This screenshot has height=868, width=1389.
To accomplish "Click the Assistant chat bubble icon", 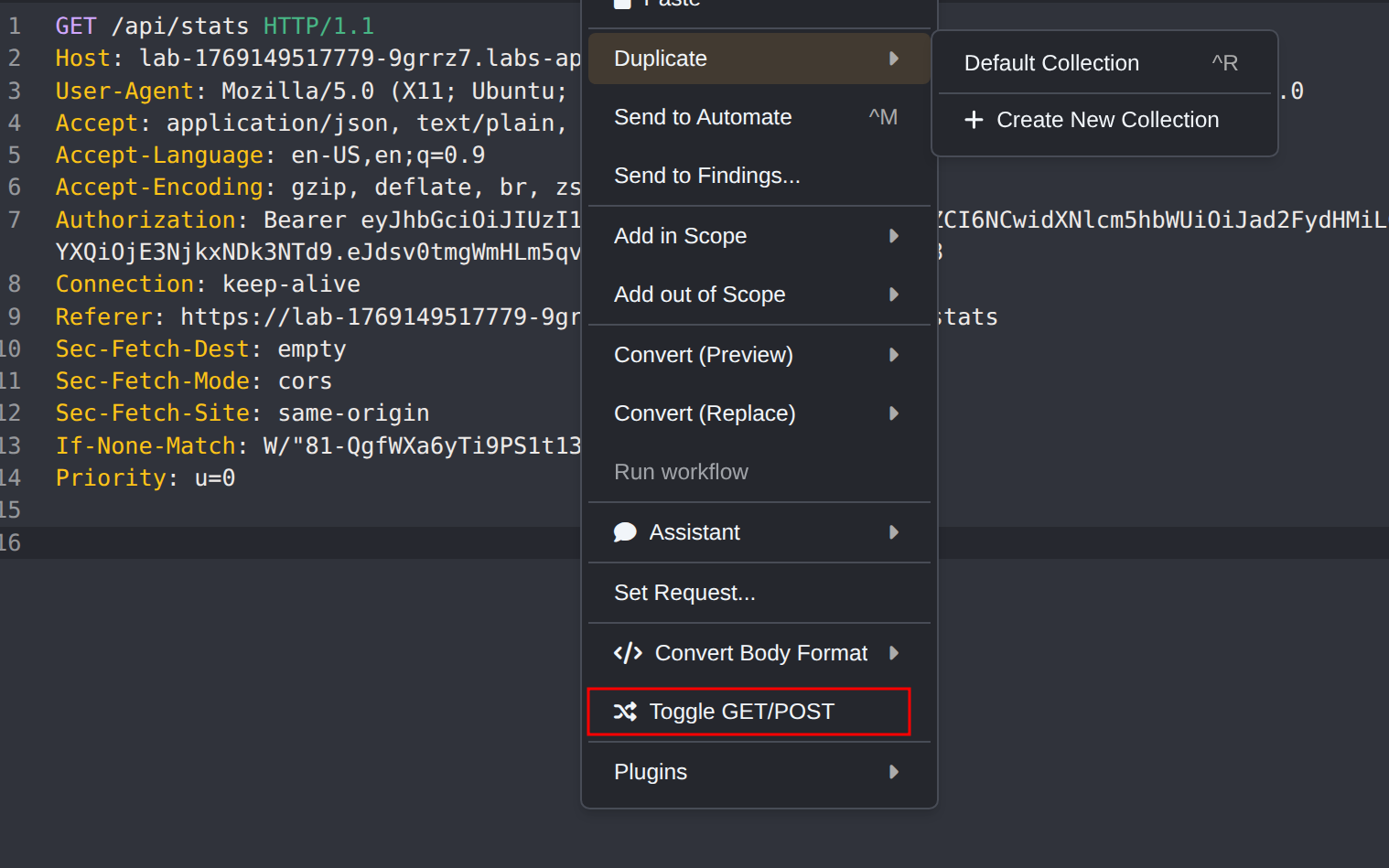I will [625, 532].
